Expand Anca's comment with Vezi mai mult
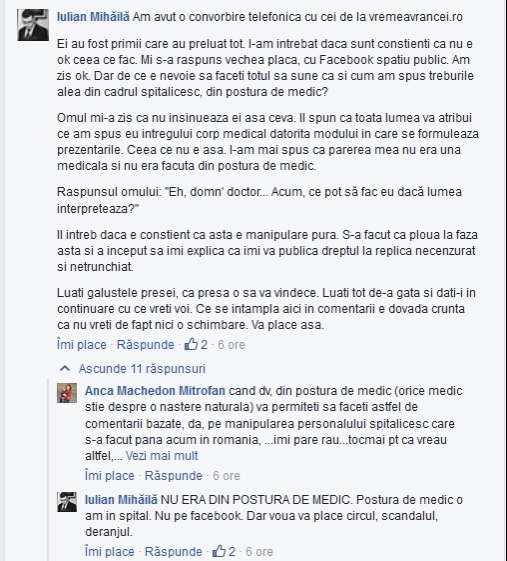Screen dimensions: 507x561 162,456
